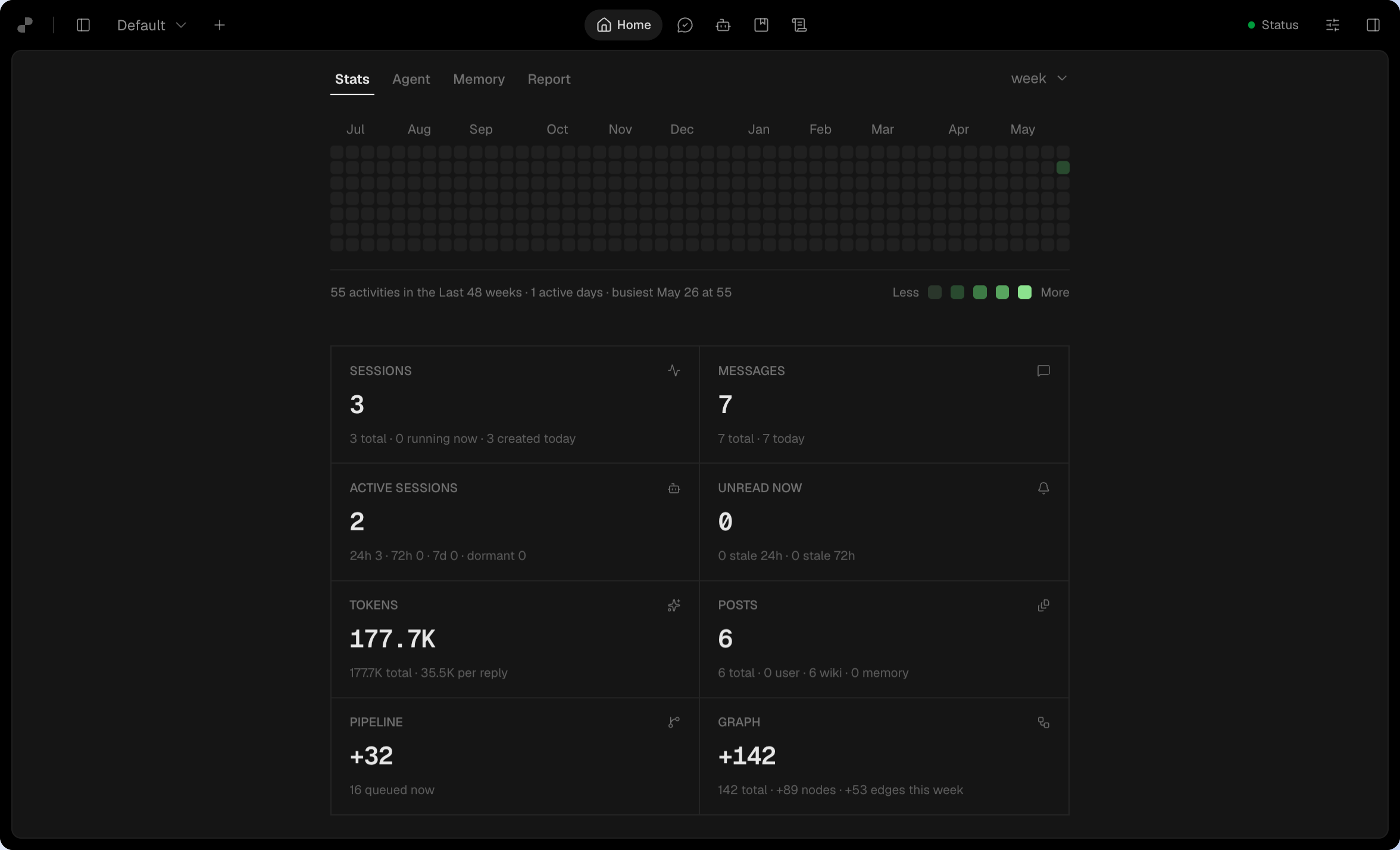Click the Sessions activity pulse icon
The image size is (1400, 850).
click(674, 371)
